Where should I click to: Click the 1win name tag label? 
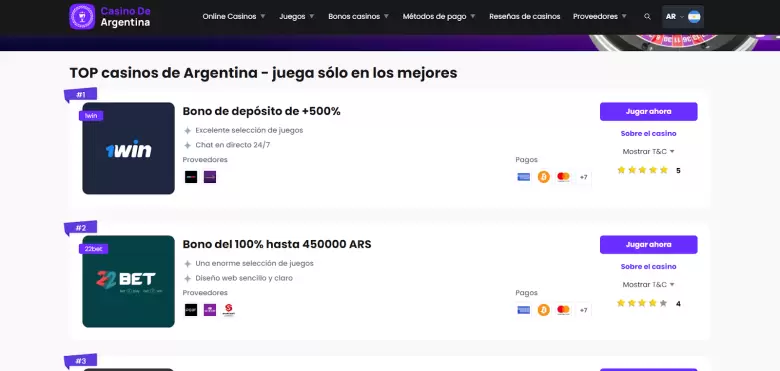91,115
